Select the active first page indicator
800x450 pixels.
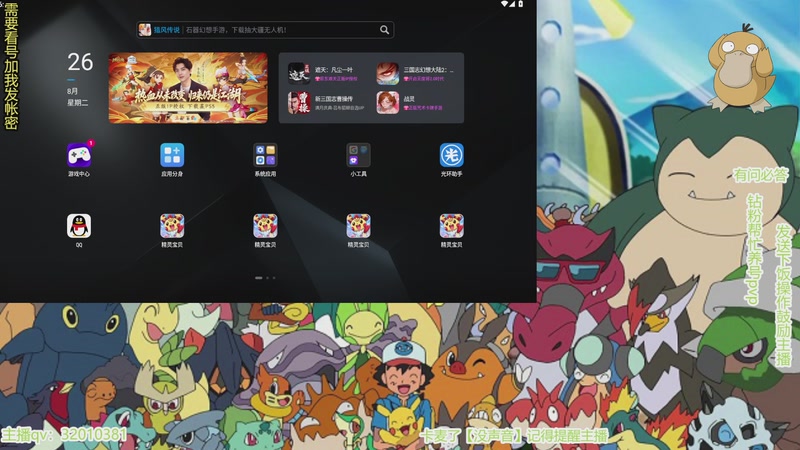[x=259, y=278]
